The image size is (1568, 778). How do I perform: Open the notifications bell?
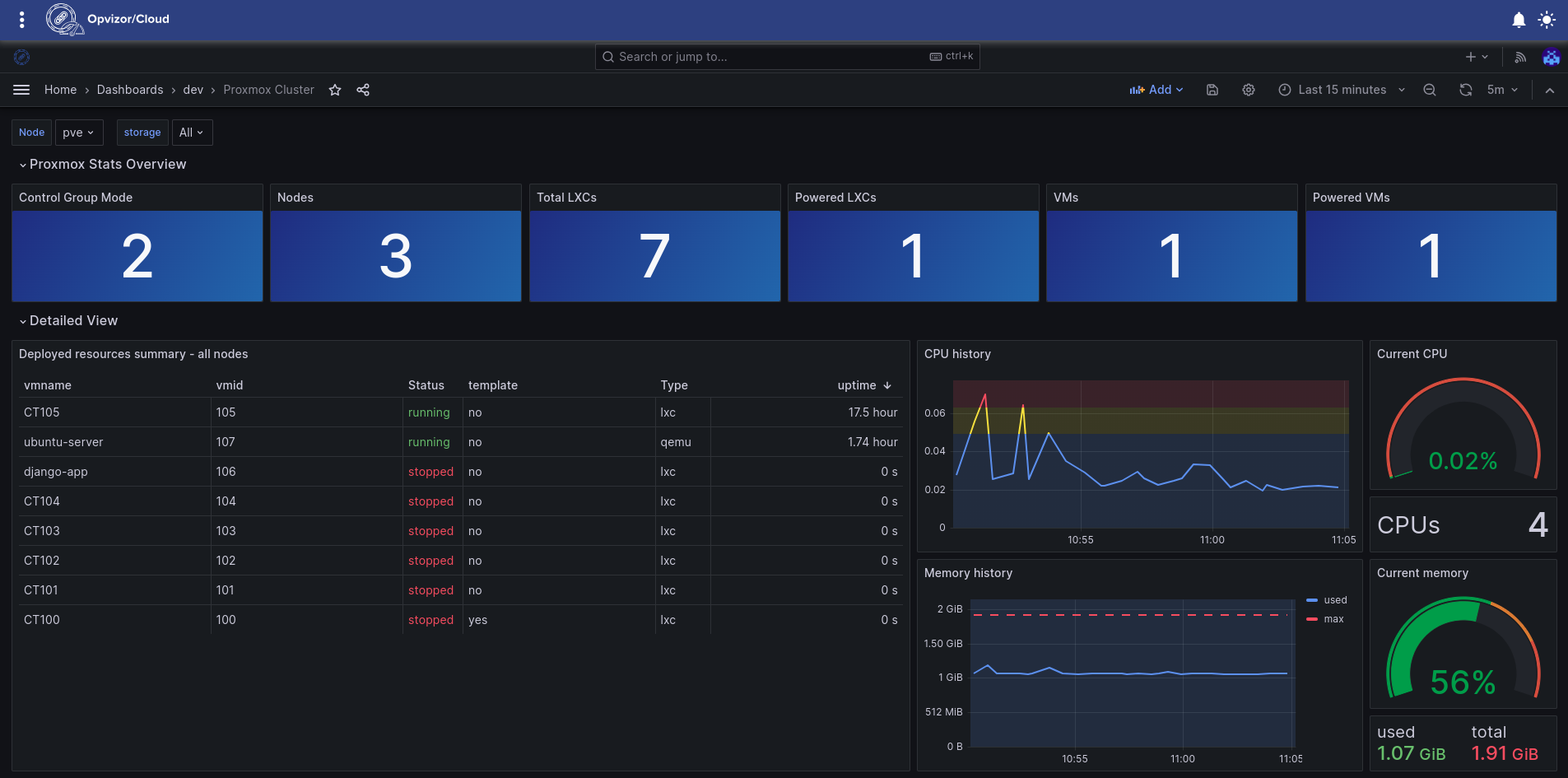pos(1519,19)
